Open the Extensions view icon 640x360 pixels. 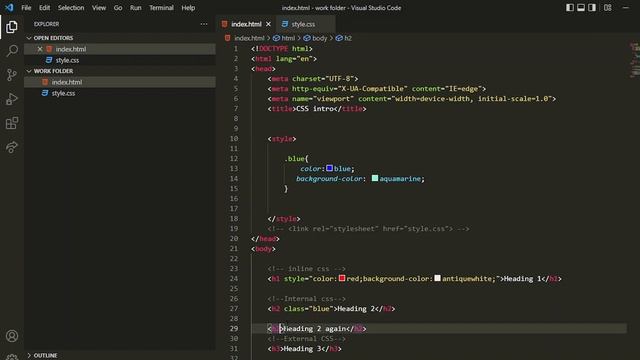pos(12,123)
